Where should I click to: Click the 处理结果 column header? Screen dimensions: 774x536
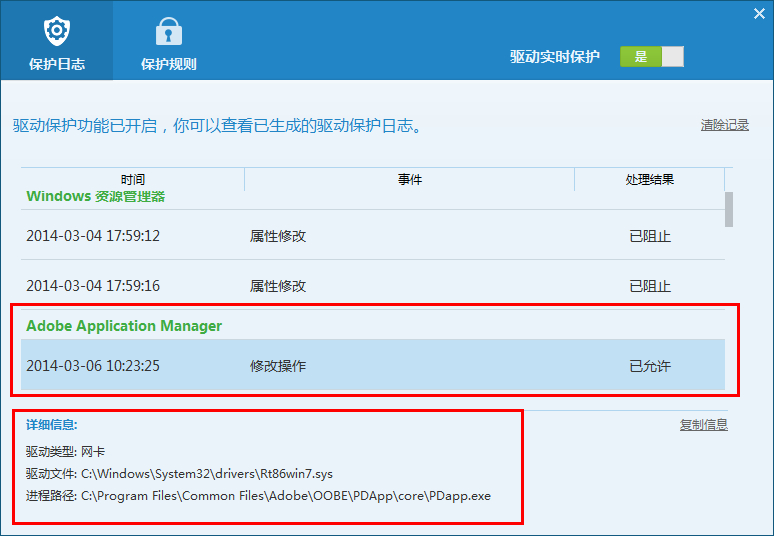[650, 179]
